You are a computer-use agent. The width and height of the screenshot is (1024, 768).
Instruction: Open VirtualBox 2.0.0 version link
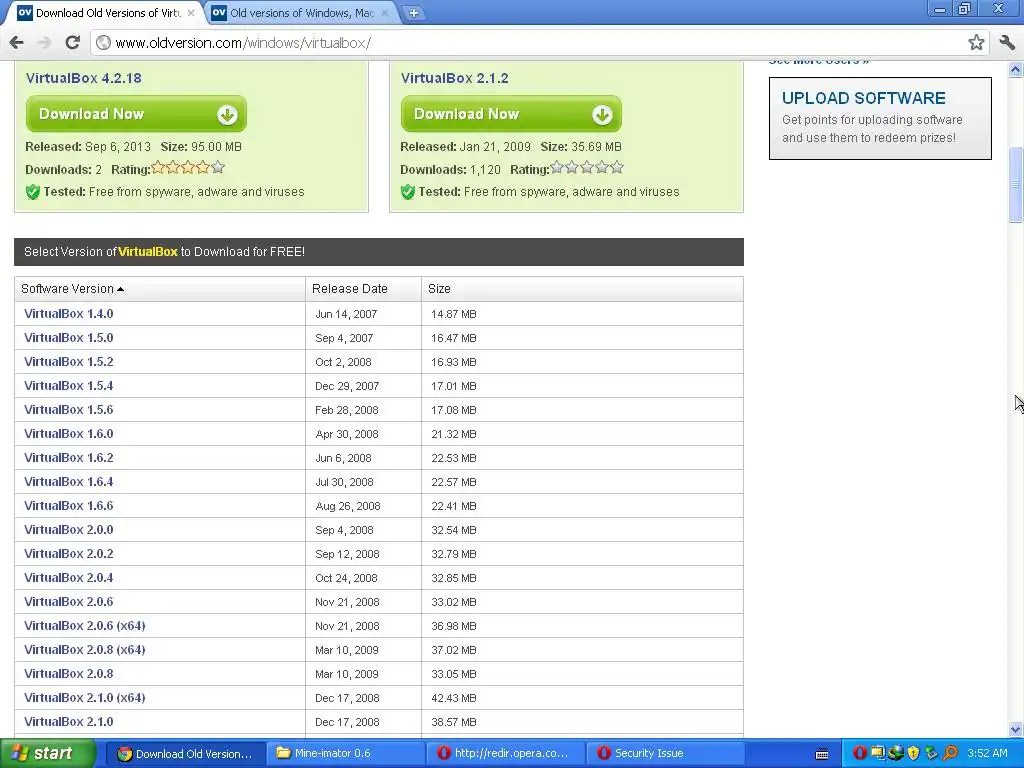(x=69, y=530)
